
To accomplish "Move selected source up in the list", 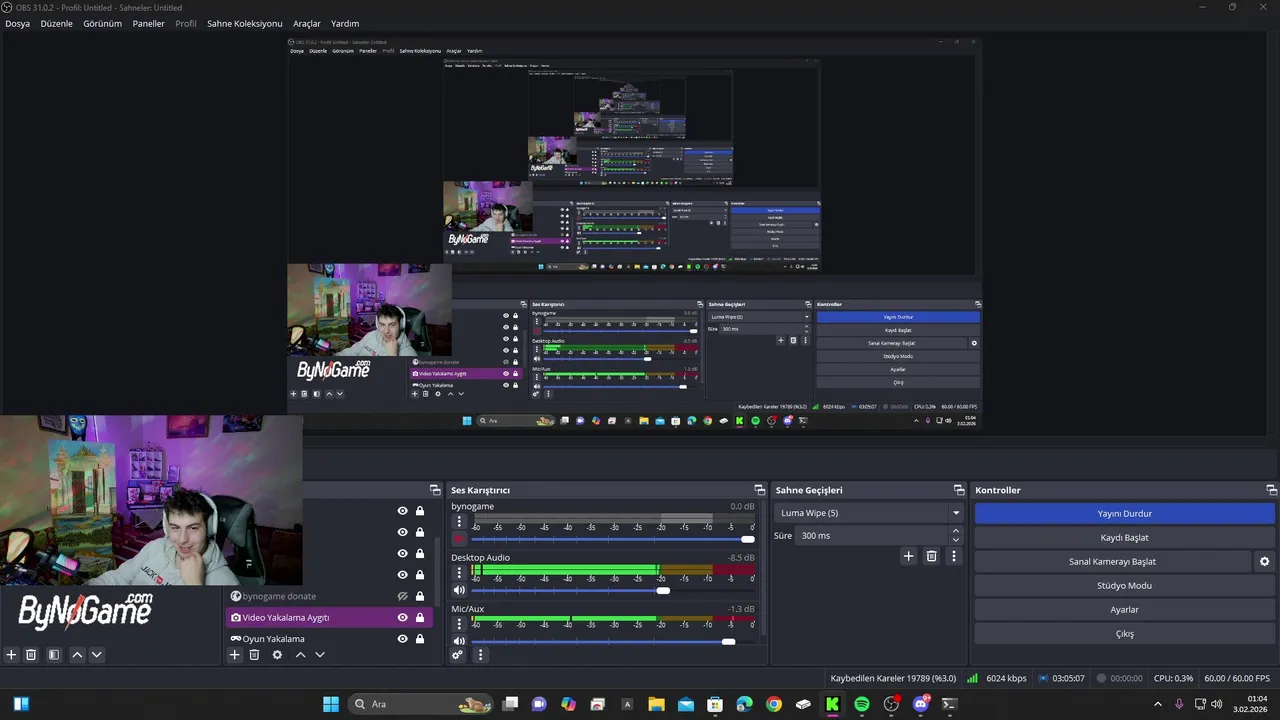I will 300,655.
